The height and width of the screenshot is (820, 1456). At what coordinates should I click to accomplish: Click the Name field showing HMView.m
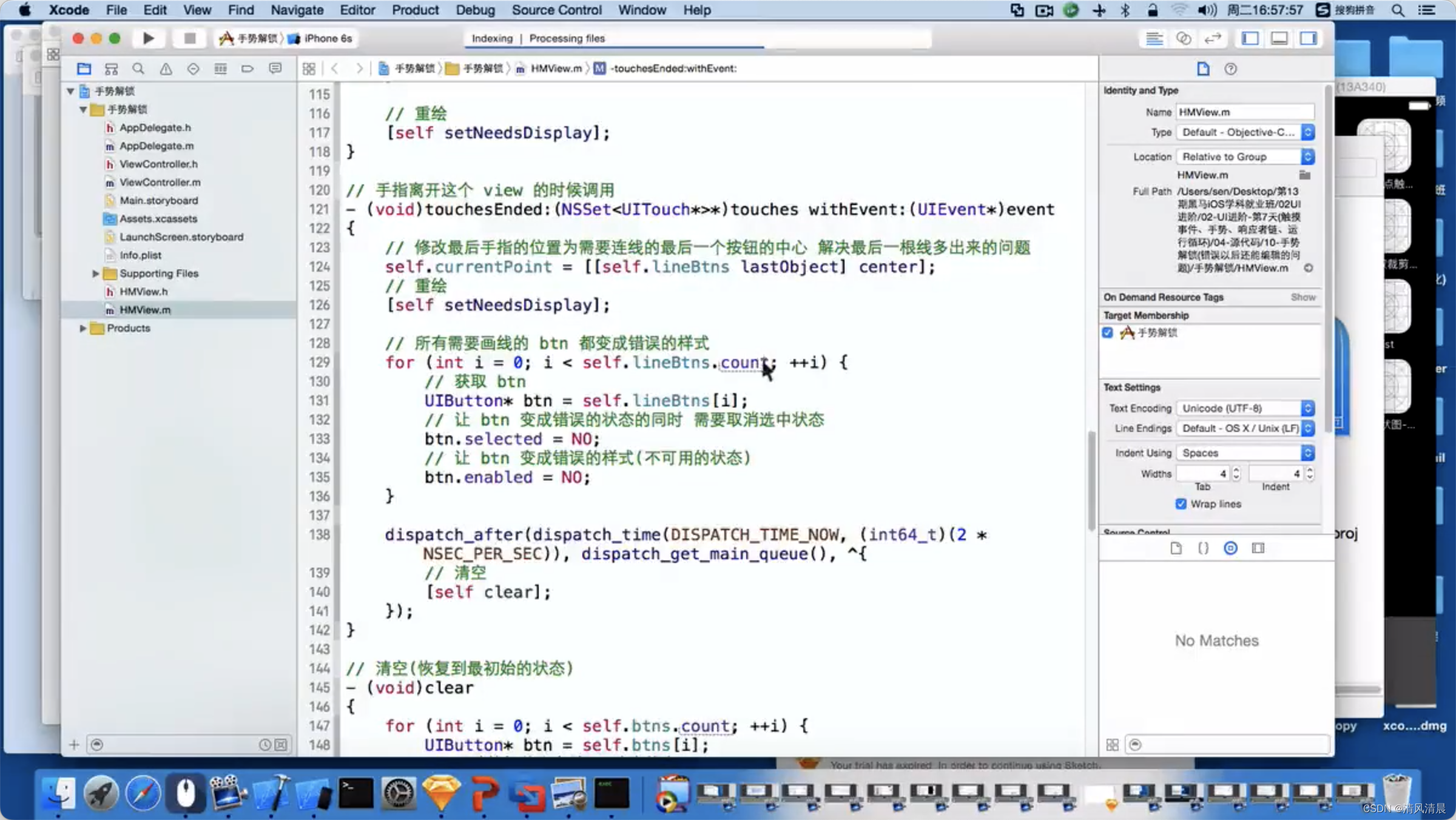tap(1244, 112)
